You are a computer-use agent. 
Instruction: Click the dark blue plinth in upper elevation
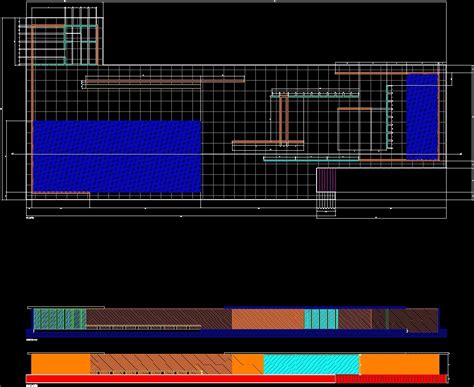[236, 333]
